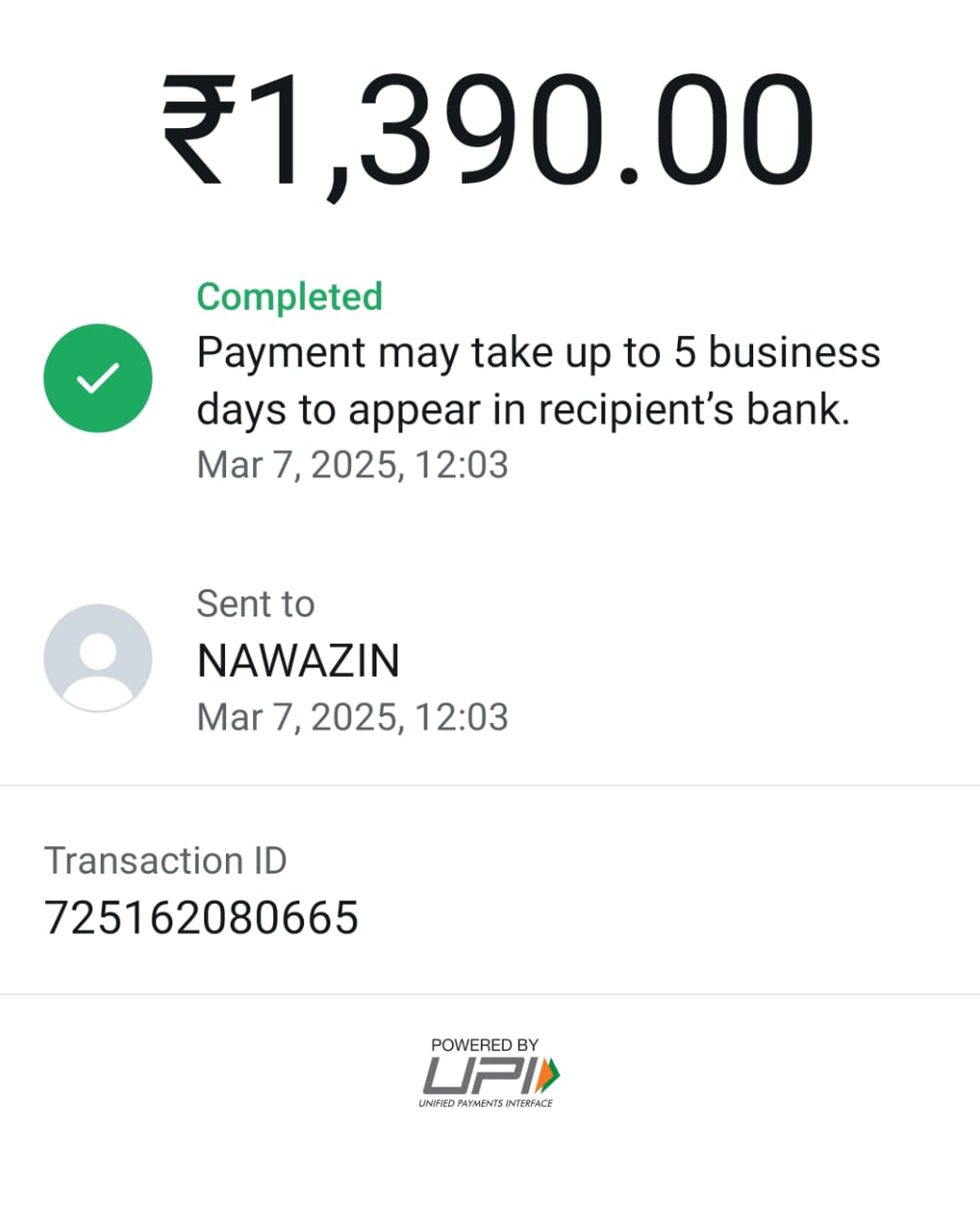The height and width of the screenshot is (1205, 980).
Task: Click the divider line below the transaction number
Action: click(x=490, y=993)
